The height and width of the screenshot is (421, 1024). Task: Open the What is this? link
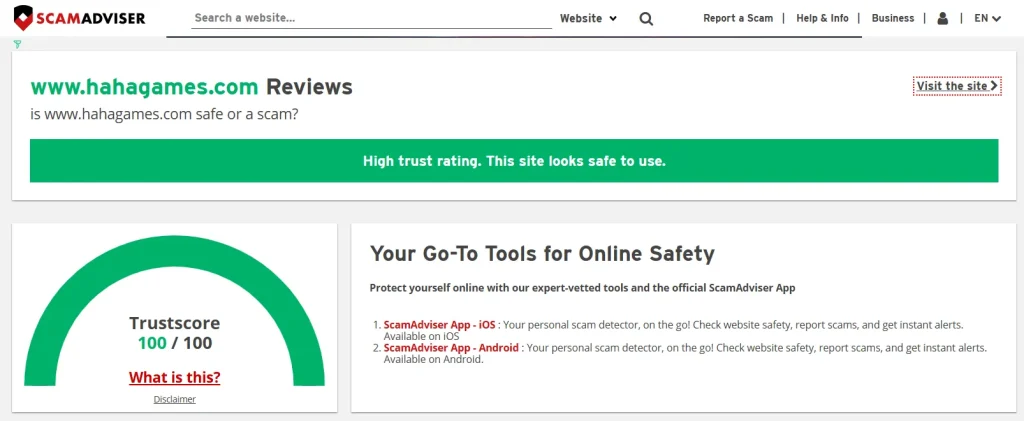(174, 377)
